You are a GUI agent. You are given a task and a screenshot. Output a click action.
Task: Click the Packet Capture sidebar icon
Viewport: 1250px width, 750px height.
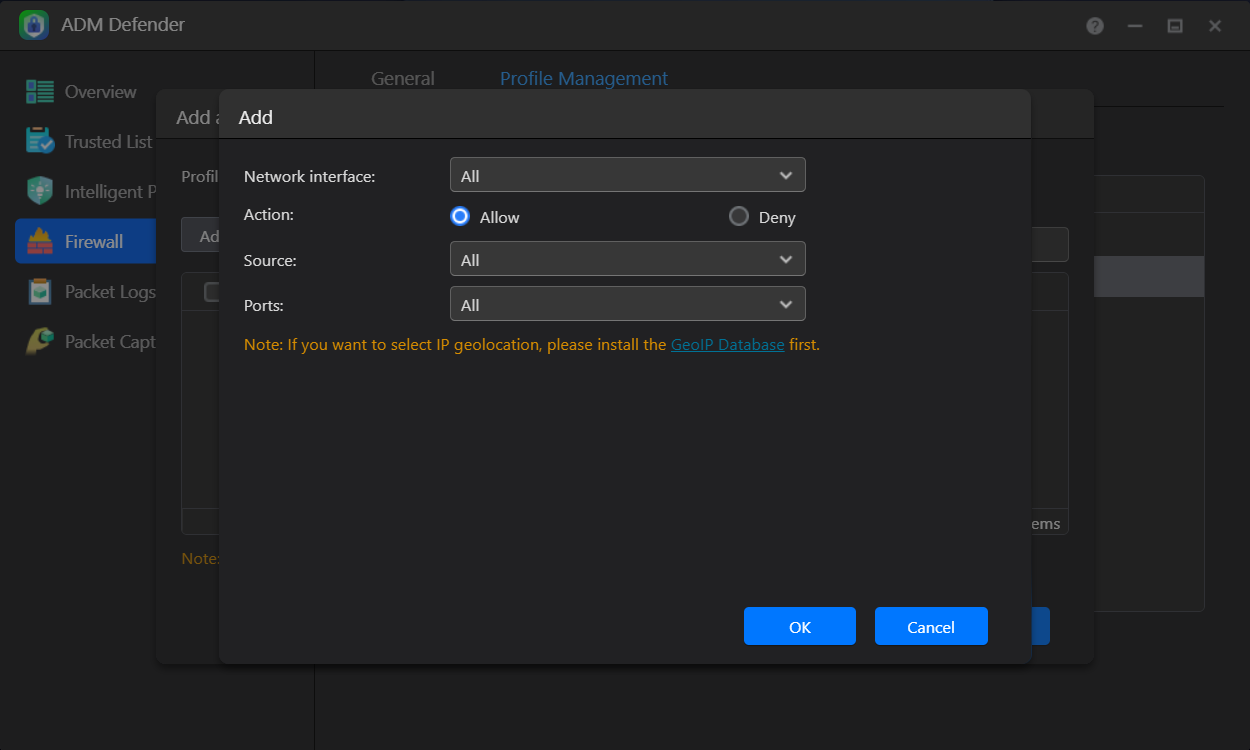point(40,341)
